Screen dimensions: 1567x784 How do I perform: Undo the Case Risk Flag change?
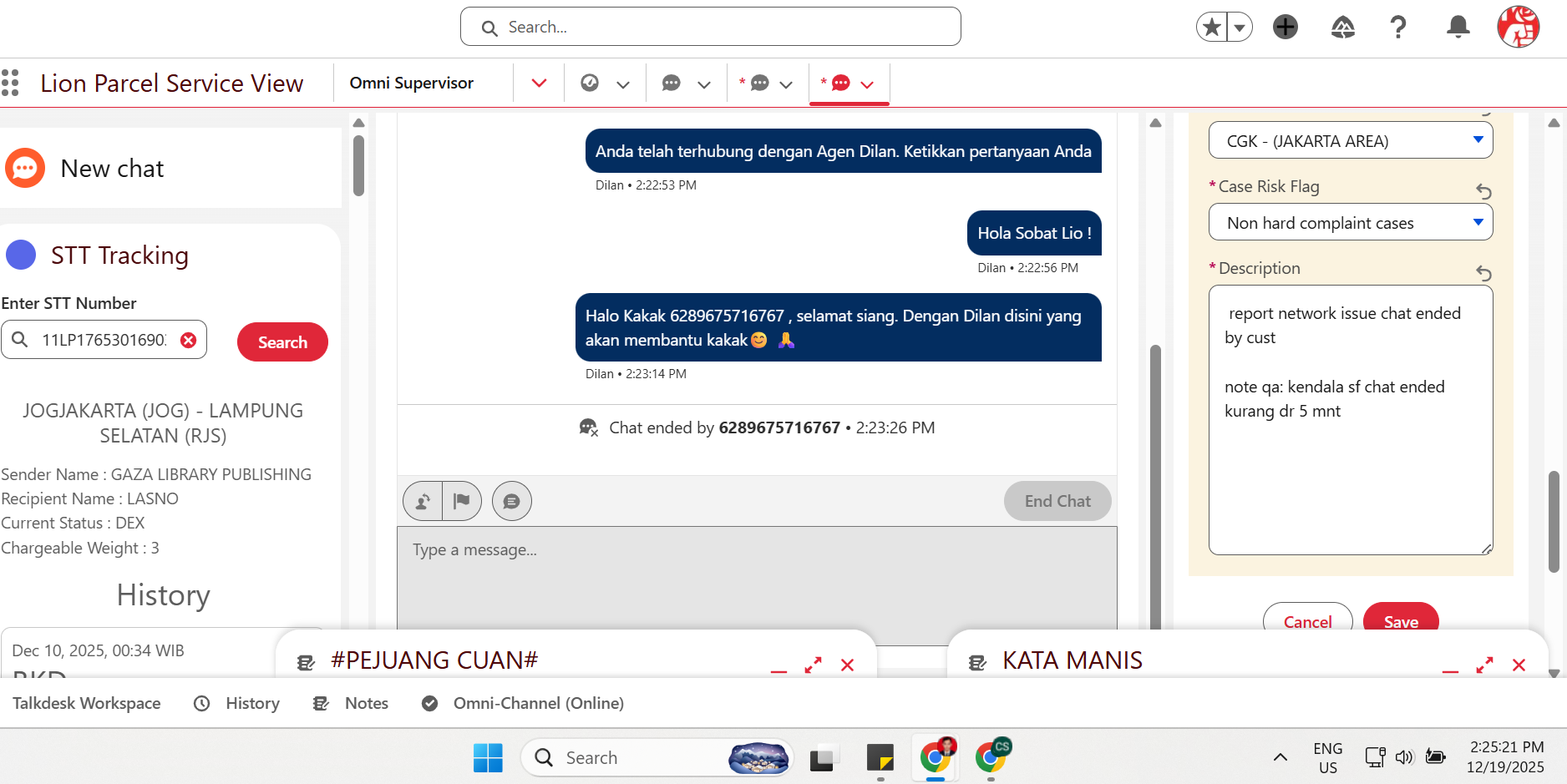(1483, 191)
